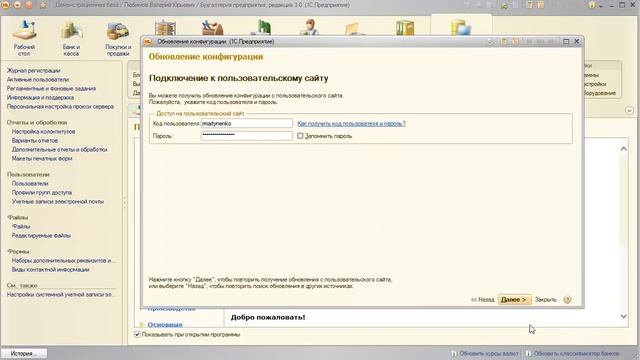Open Журнал регистрации
640x360 pixels.
click(33, 71)
